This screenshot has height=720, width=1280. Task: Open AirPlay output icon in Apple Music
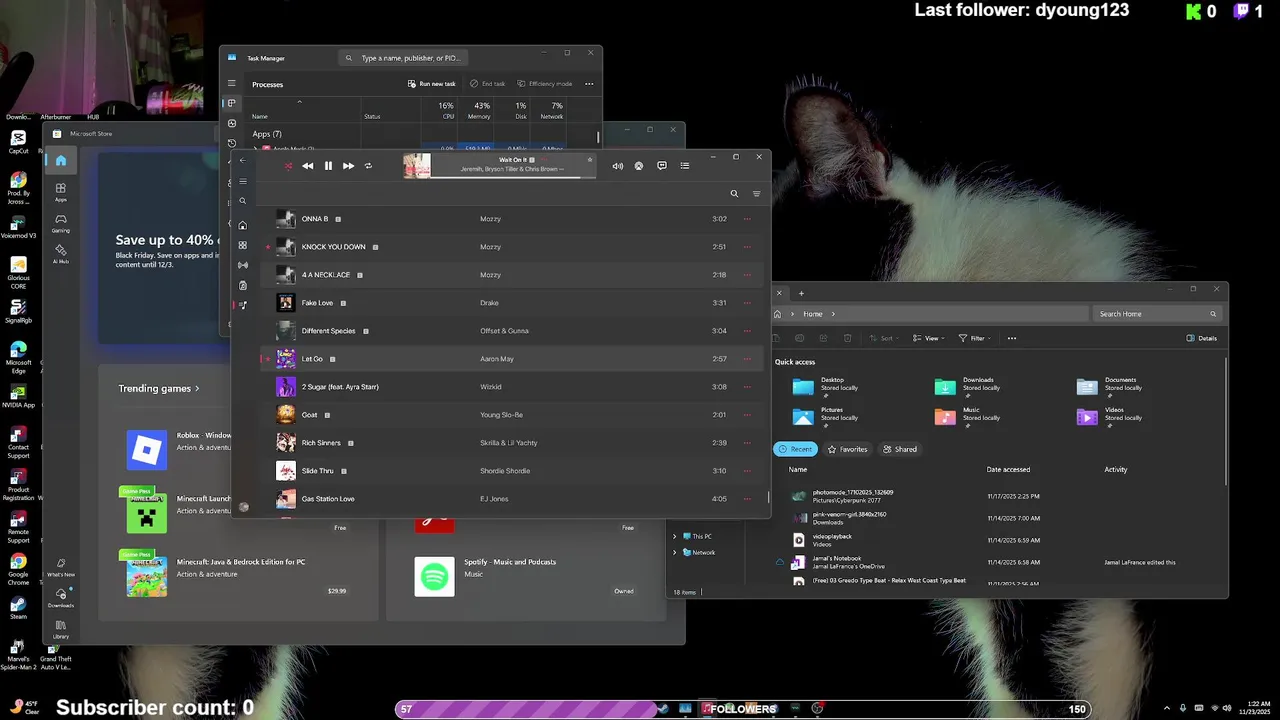[639, 166]
